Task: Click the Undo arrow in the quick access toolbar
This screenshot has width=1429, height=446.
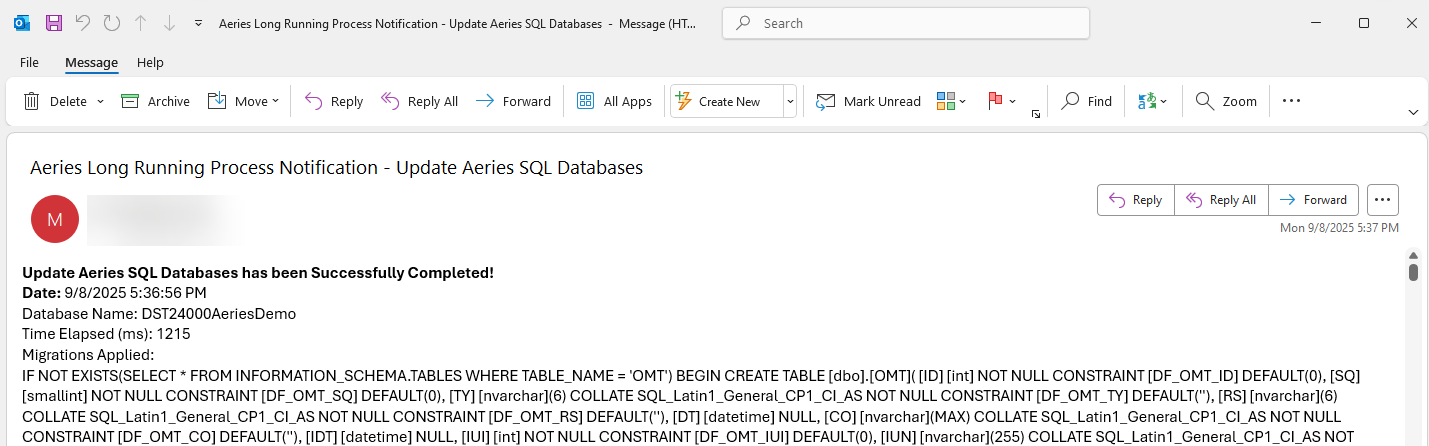Action: coord(83,22)
